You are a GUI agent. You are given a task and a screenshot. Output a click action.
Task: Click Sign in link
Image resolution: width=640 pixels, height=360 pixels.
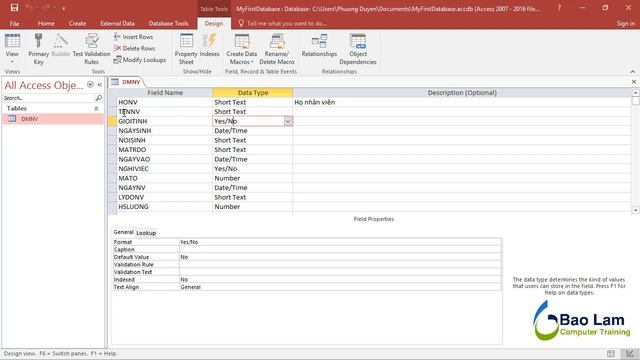click(x=625, y=23)
